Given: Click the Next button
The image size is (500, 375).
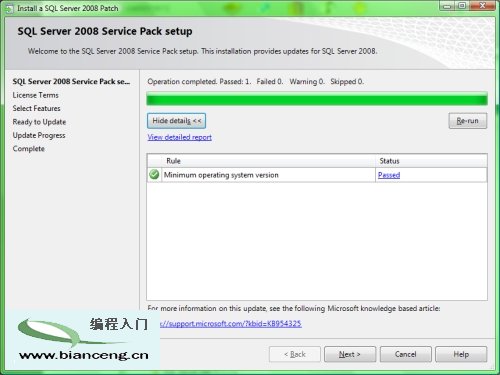Looking at the screenshot, I should coord(350,354).
